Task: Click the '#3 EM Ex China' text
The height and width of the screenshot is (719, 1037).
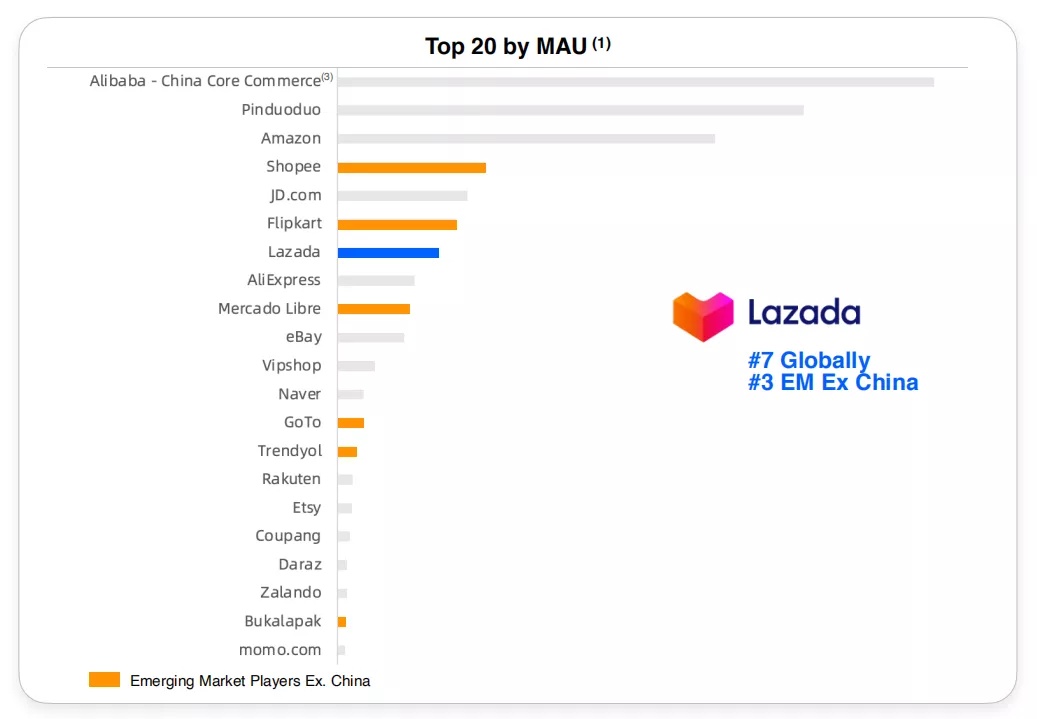Action: coord(833,382)
